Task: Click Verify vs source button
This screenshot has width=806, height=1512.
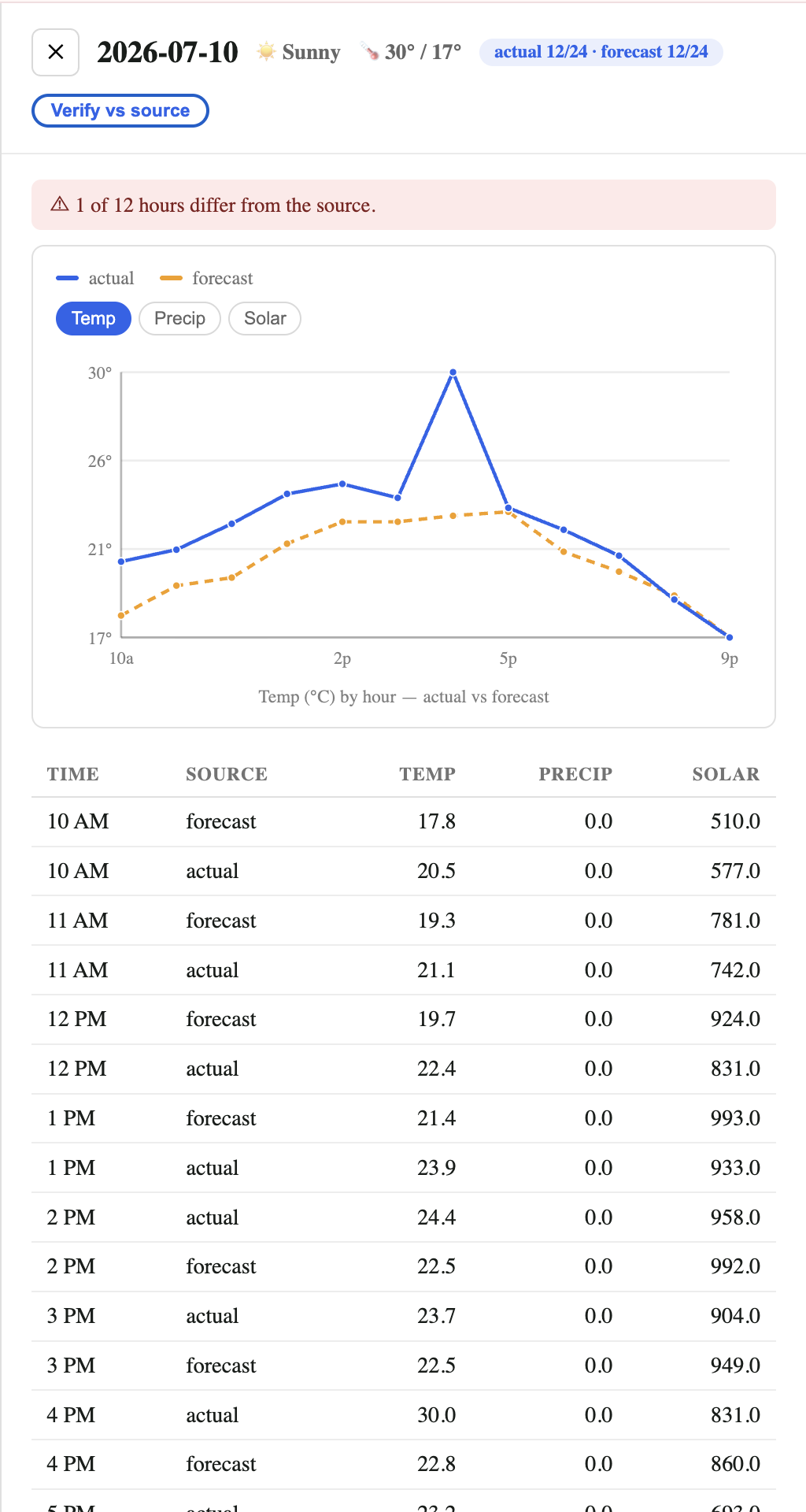Action: pos(120,110)
